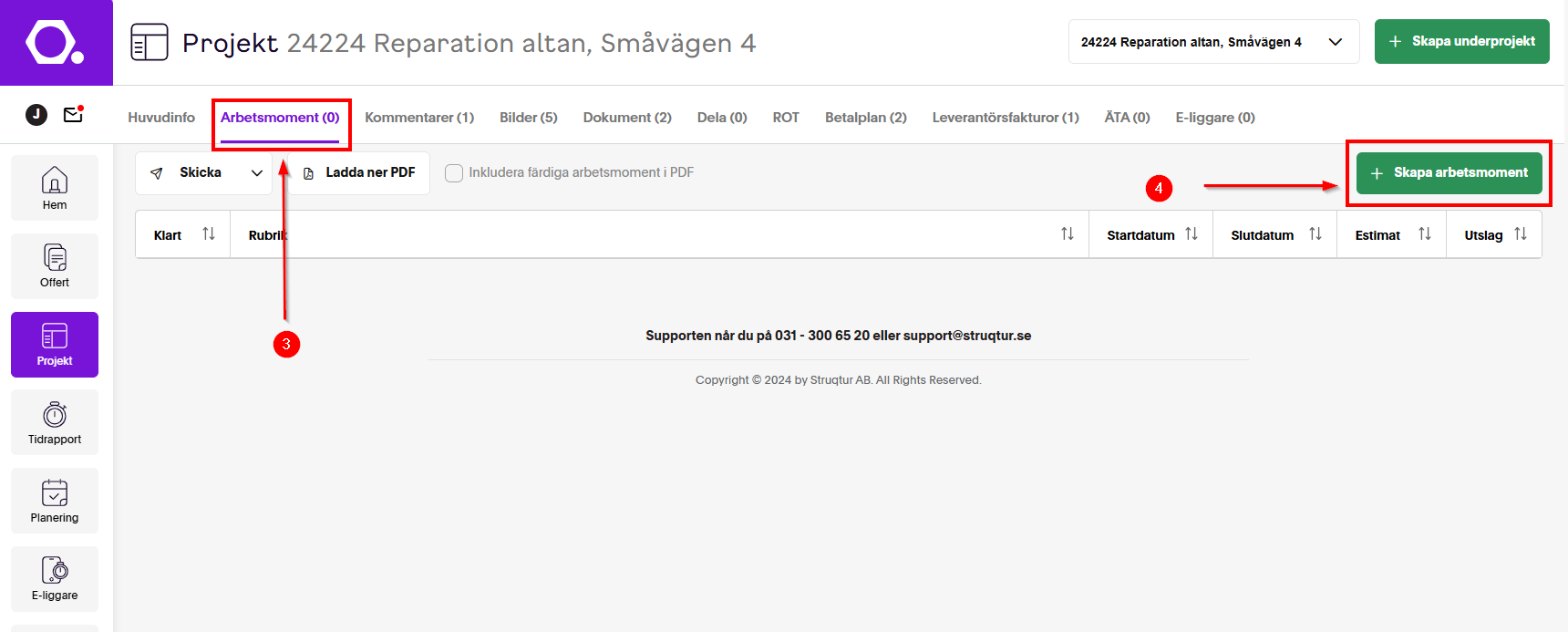Sort table by Startdatum

tap(1191, 234)
